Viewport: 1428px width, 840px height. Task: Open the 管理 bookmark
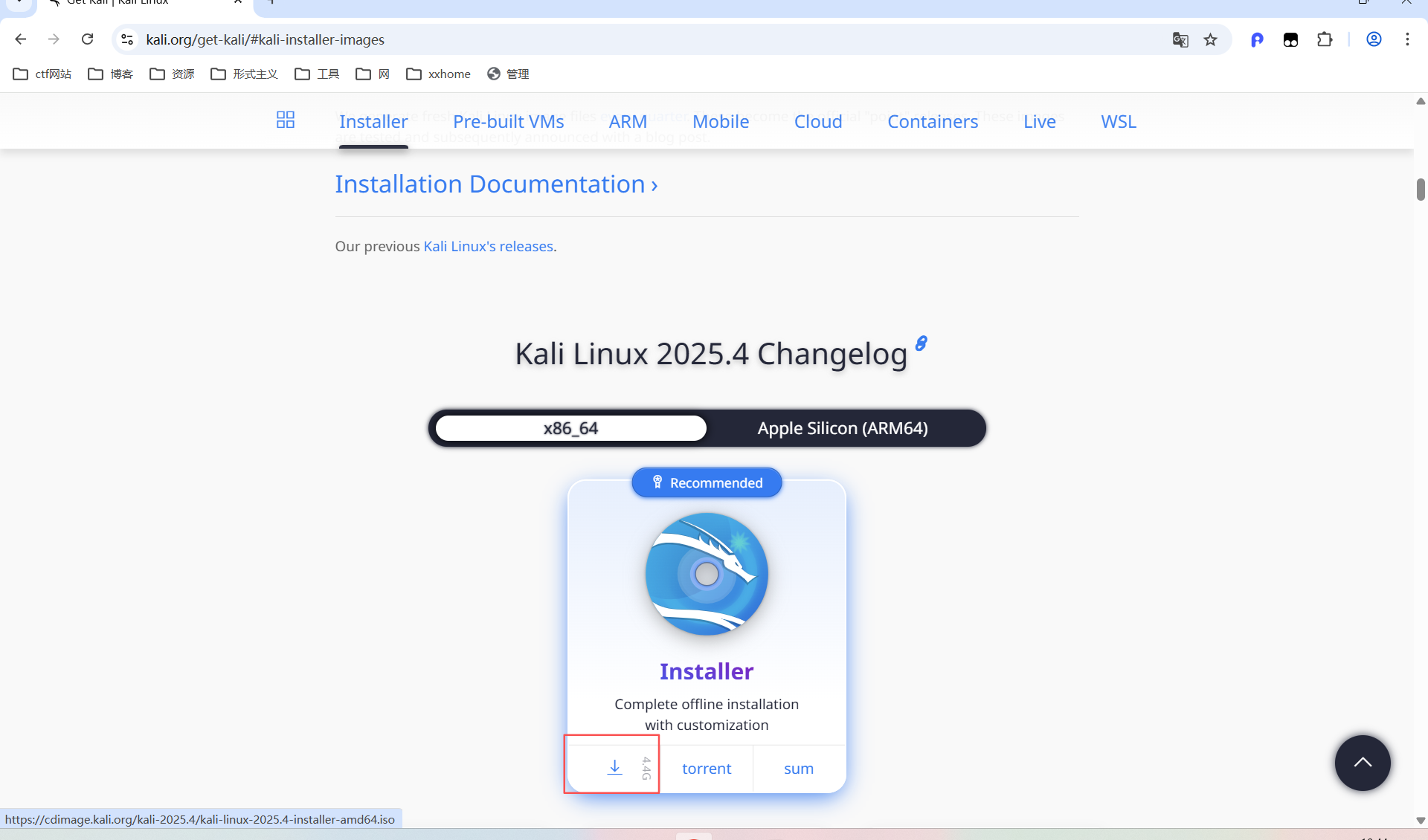(x=508, y=74)
